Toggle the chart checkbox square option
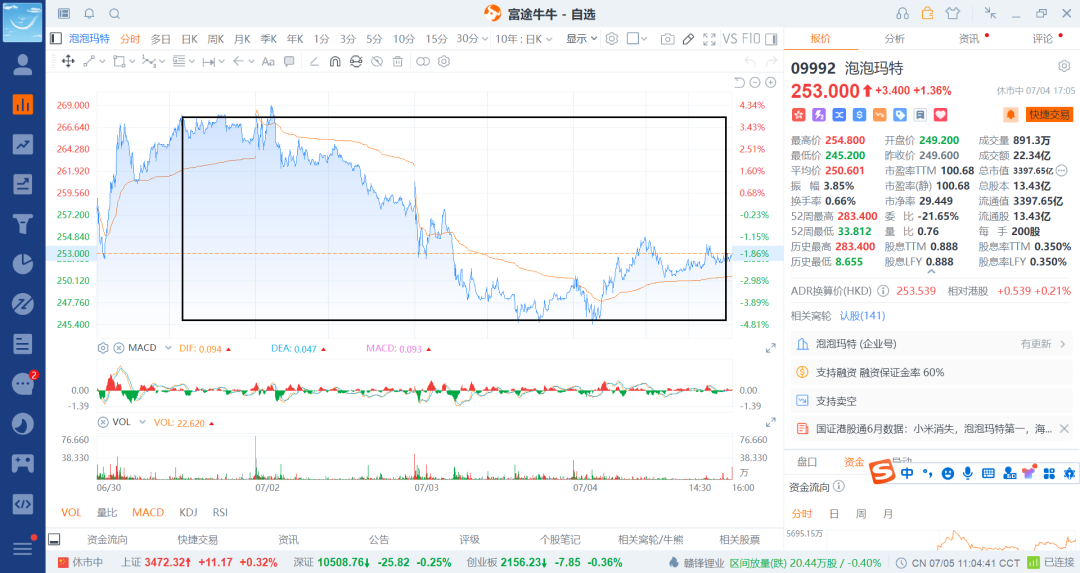Image resolution: width=1080 pixels, height=573 pixels. (632, 39)
